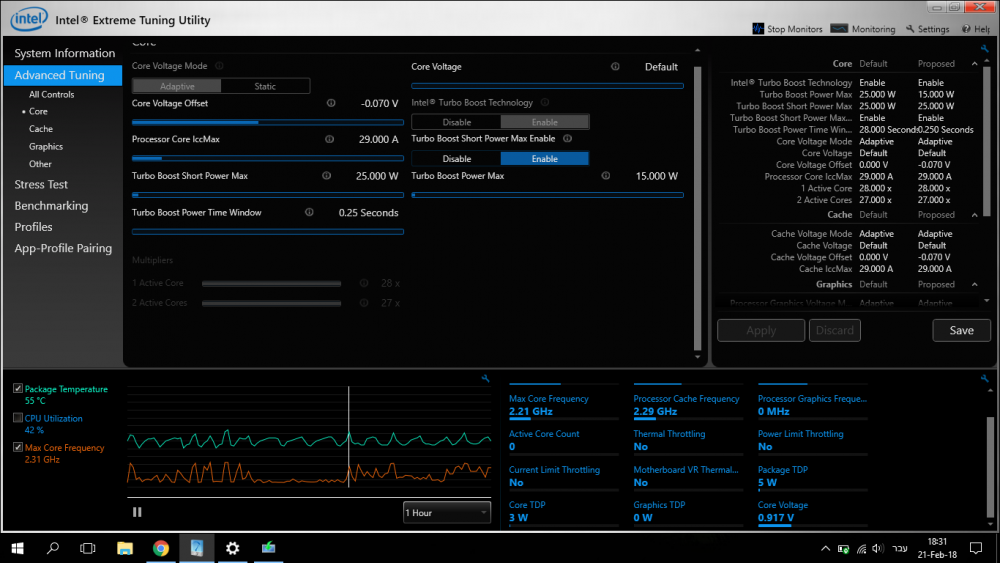The width and height of the screenshot is (1000, 563).
Task: Click info icon for Turbo Boost Short Power Max
Action: 327,175
